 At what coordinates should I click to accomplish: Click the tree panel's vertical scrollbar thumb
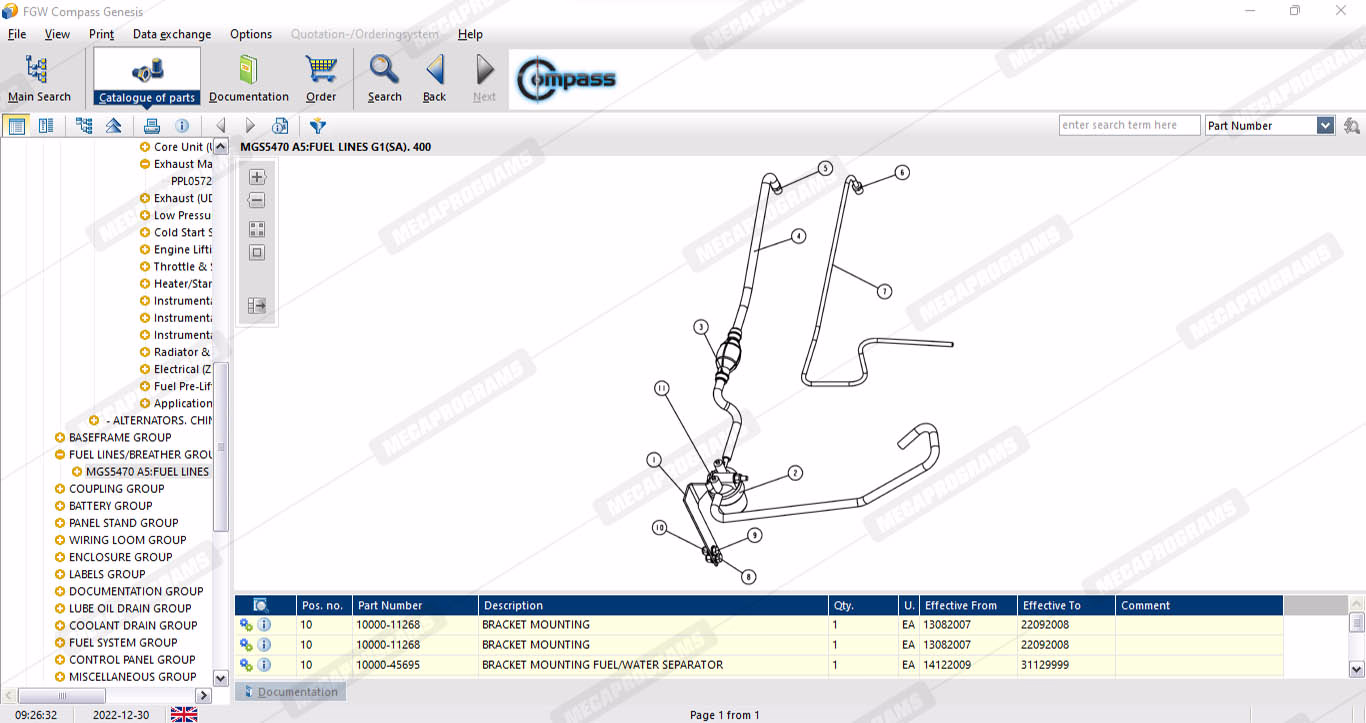[221, 445]
